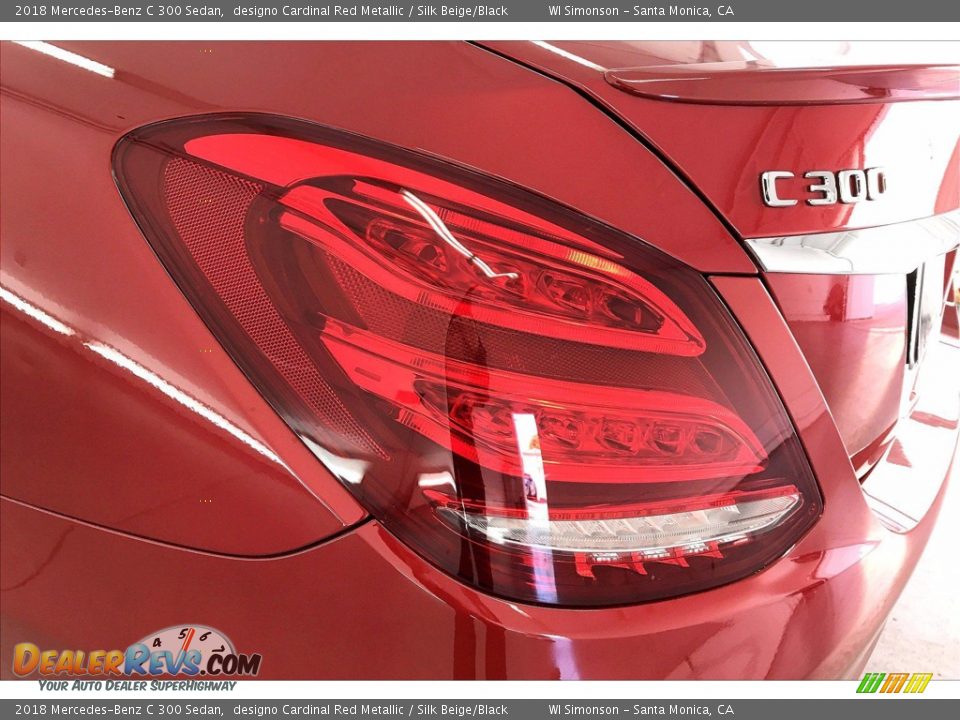Viewport: 960px width, 720px height.
Task: Click top 'WI Simonson – Santa Monica, CA' text
Action: 640,11
